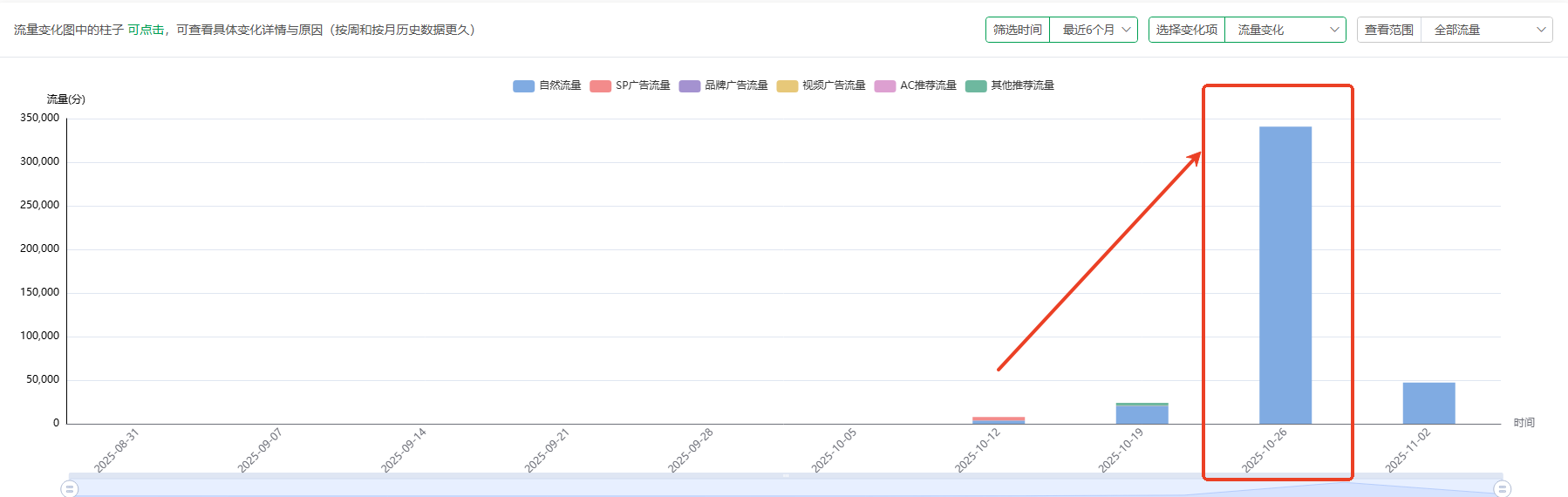Select the 2025-11-02 traffic bar

coord(1428,403)
